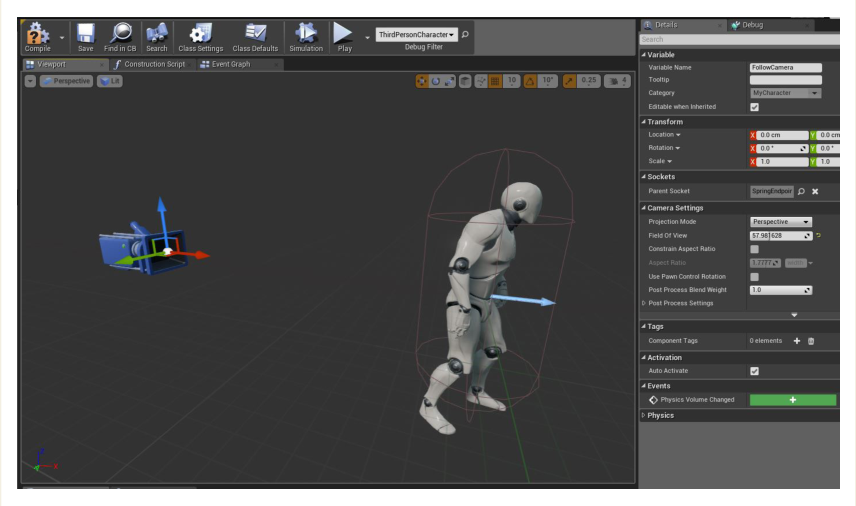Open the Compile options arrow

pos(62,38)
